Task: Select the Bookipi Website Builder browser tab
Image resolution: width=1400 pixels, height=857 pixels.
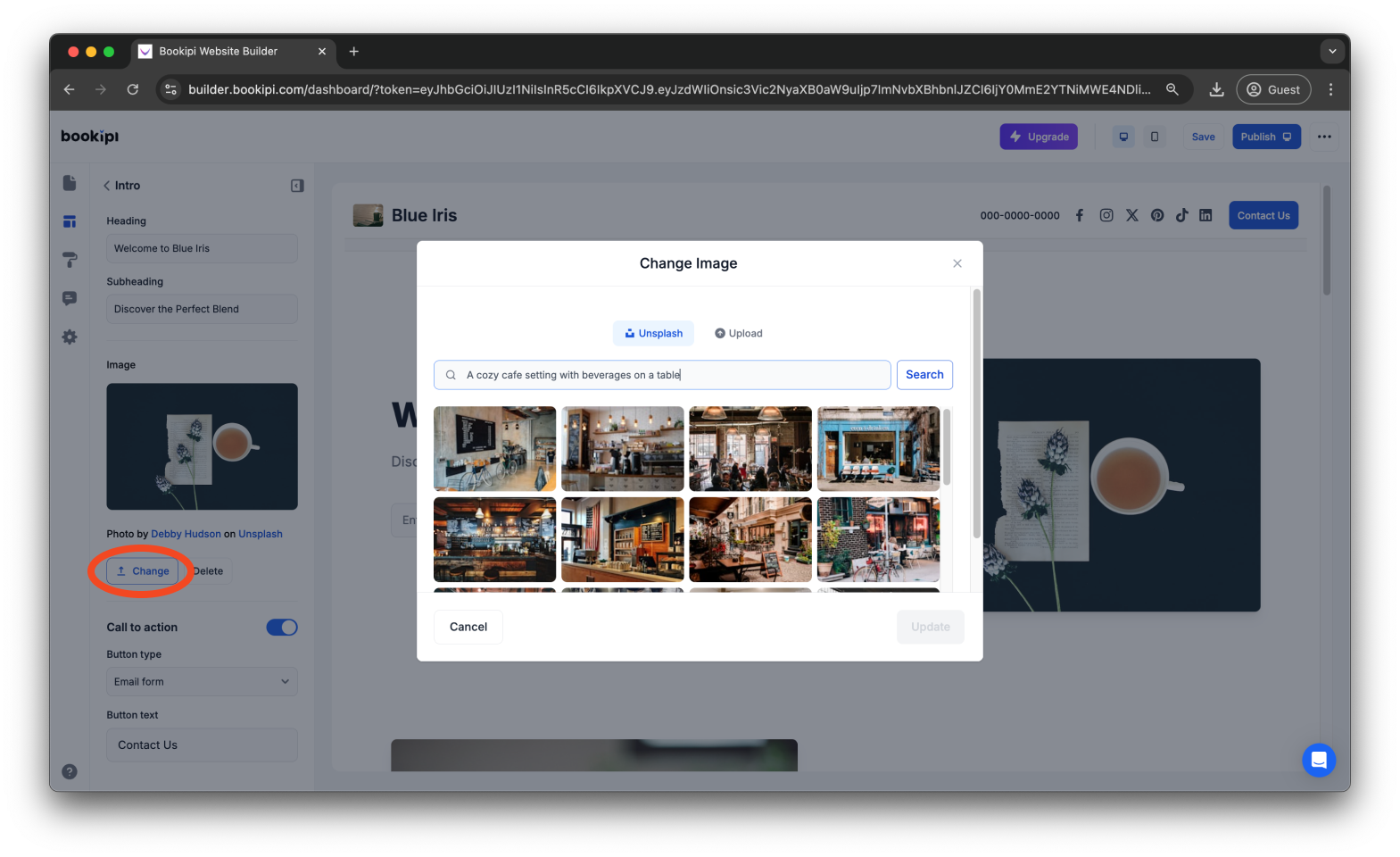Action: [x=234, y=52]
